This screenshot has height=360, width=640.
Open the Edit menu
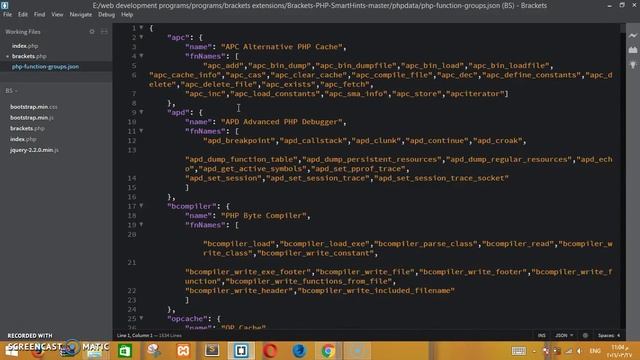coord(22,14)
